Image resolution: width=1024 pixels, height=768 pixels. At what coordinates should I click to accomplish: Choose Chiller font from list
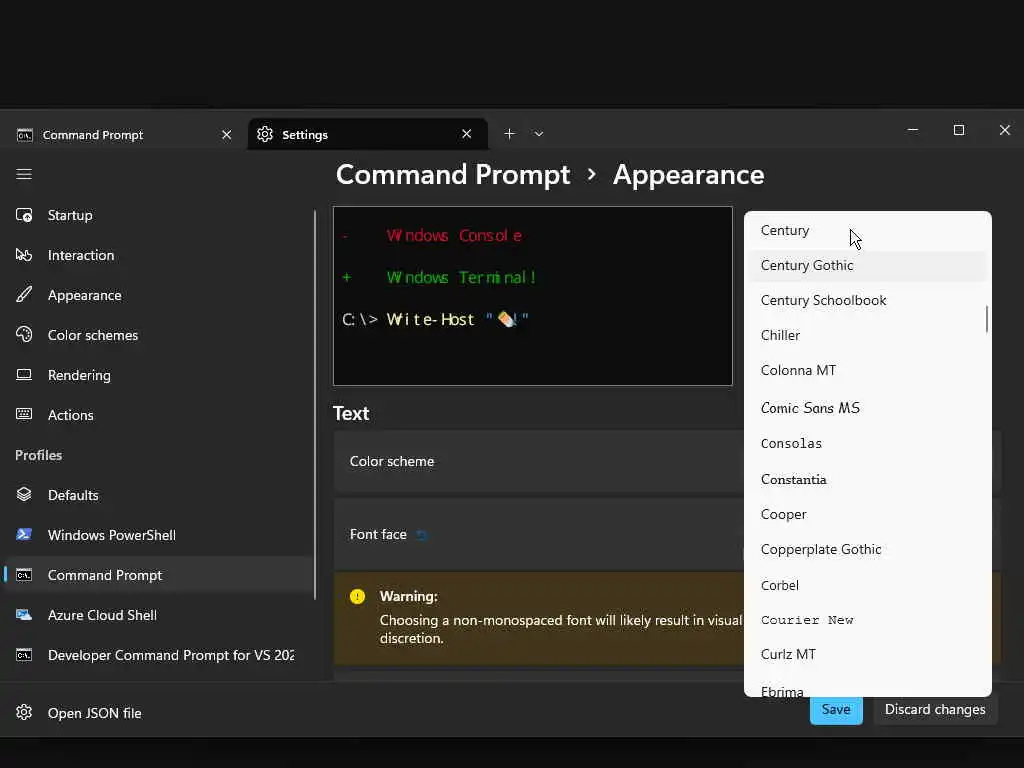point(867,335)
